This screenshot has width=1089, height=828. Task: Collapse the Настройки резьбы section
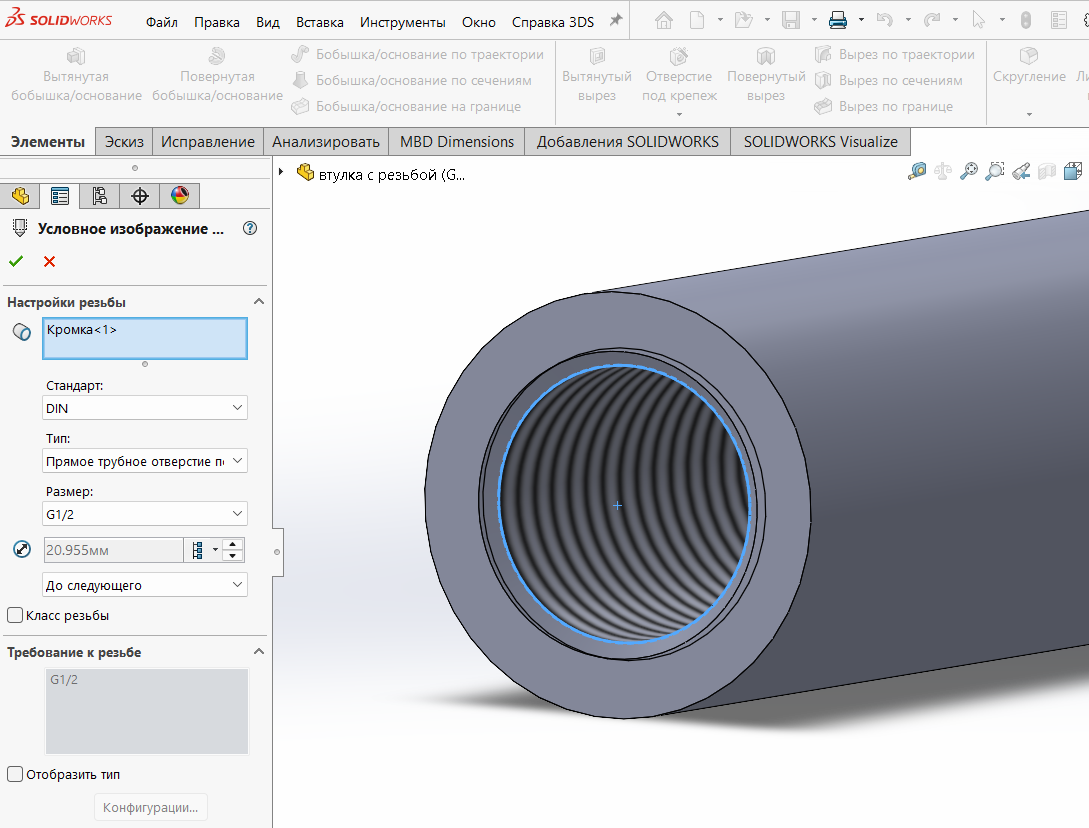(258, 301)
